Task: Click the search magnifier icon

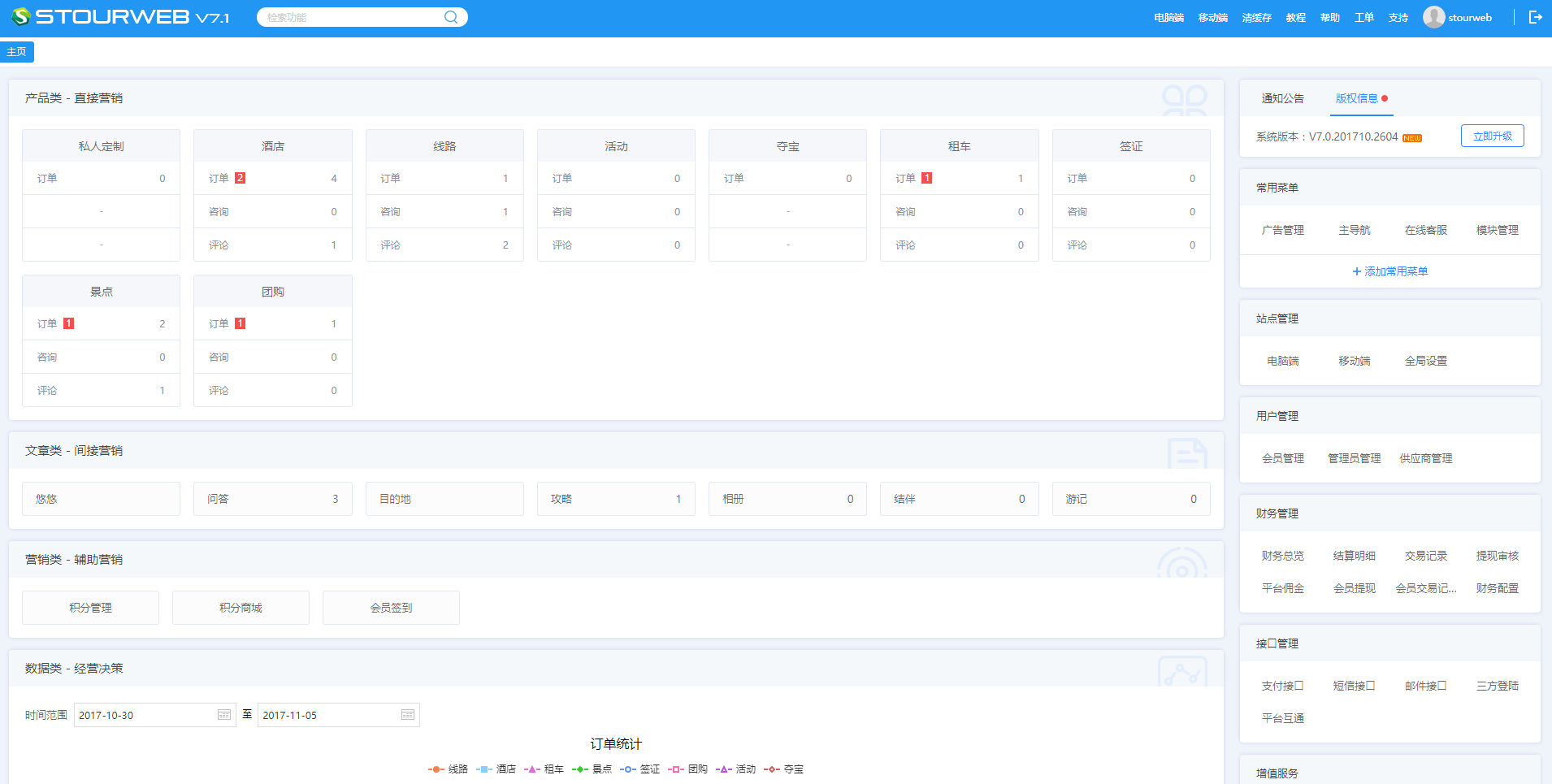Action: [450, 17]
